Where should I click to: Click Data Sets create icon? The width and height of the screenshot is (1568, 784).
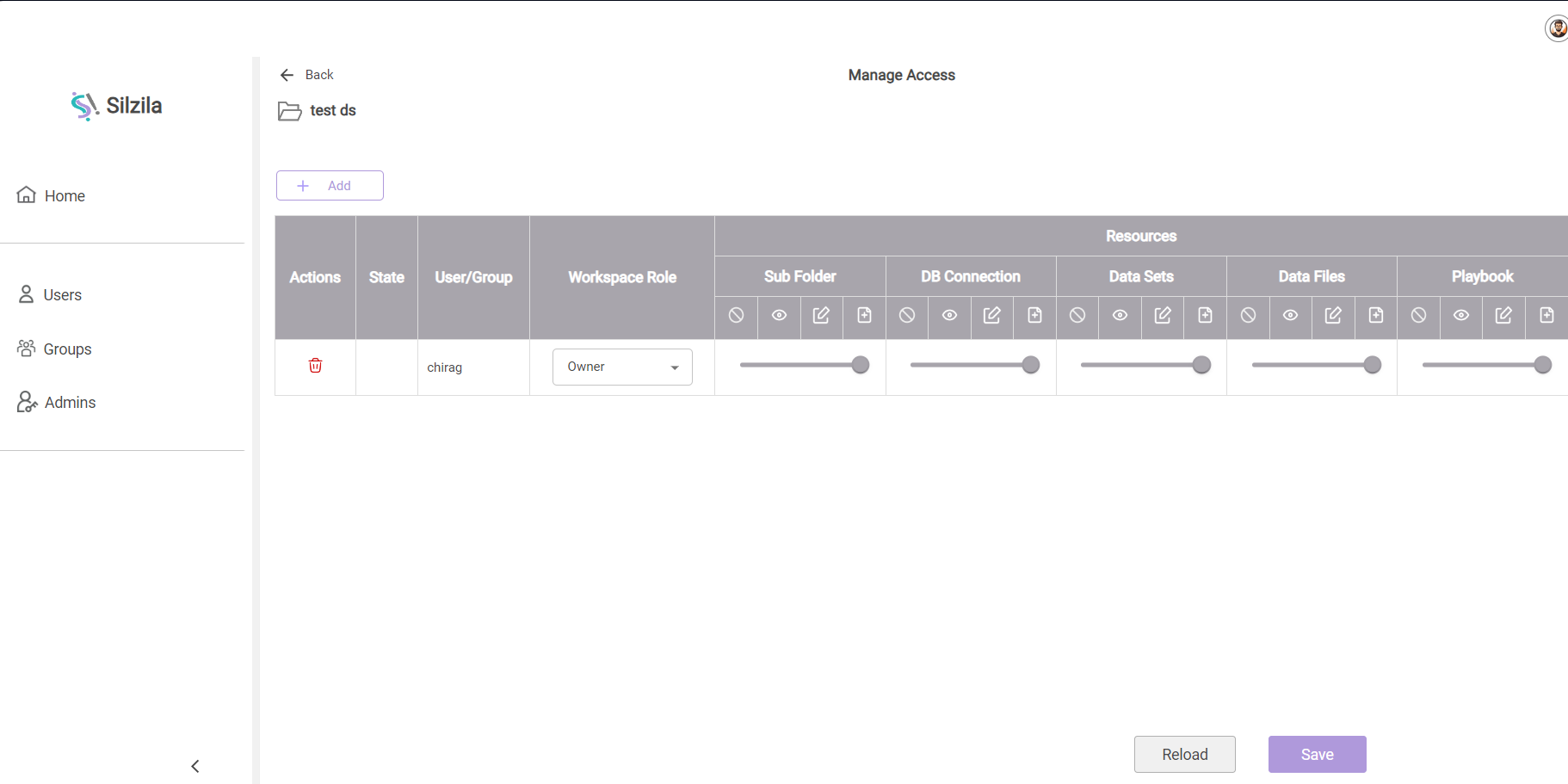pos(1205,315)
